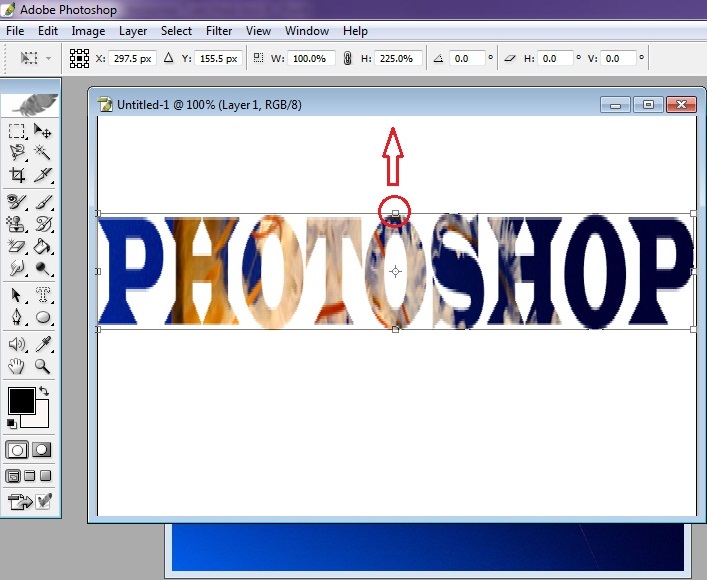The height and width of the screenshot is (580, 707).
Task: Select the Zoom magnifier tool
Action: pos(43,366)
